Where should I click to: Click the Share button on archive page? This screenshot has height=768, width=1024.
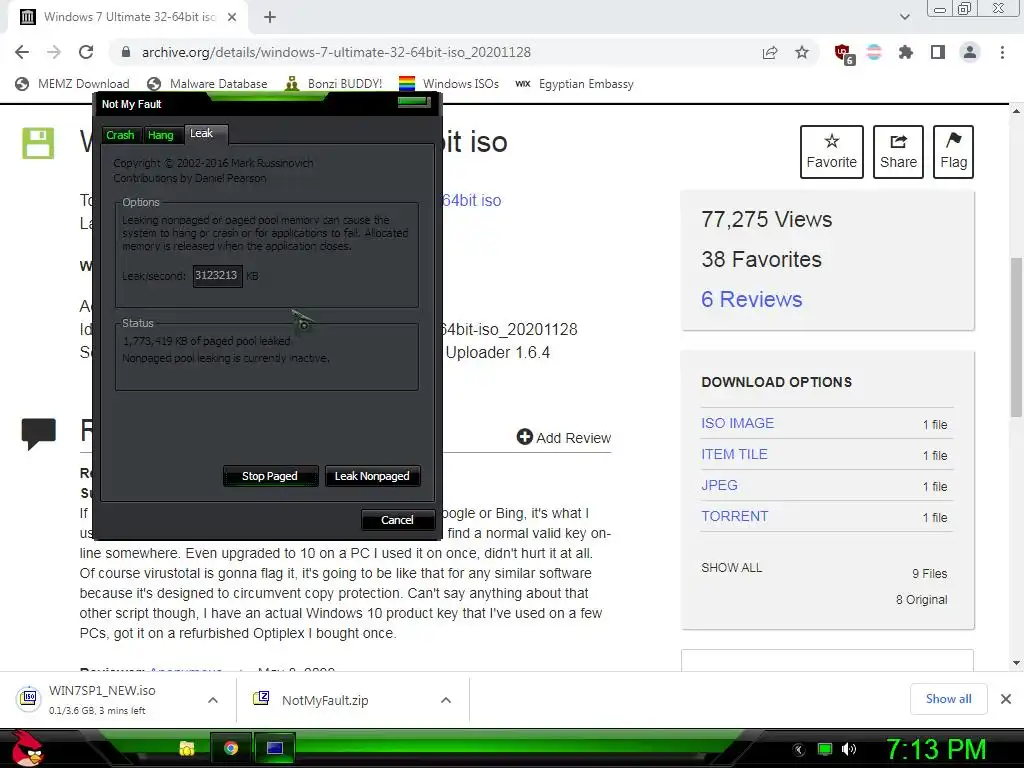[x=898, y=152]
